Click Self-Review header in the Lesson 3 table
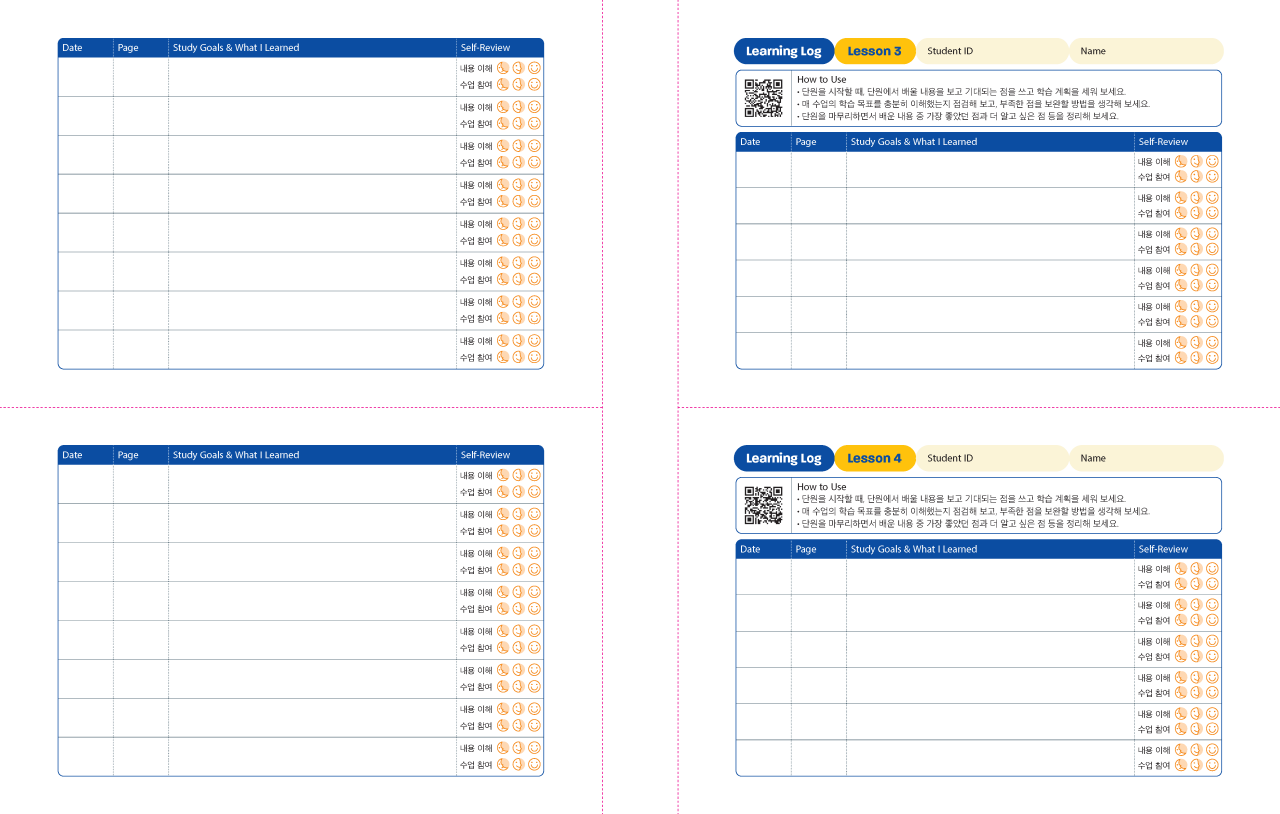Image resolution: width=1280 pixels, height=814 pixels. [1163, 142]
